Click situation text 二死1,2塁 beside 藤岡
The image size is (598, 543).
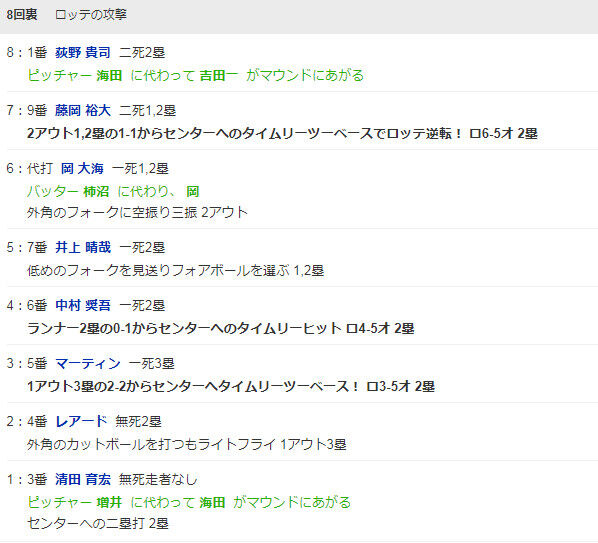click(148, 111)
